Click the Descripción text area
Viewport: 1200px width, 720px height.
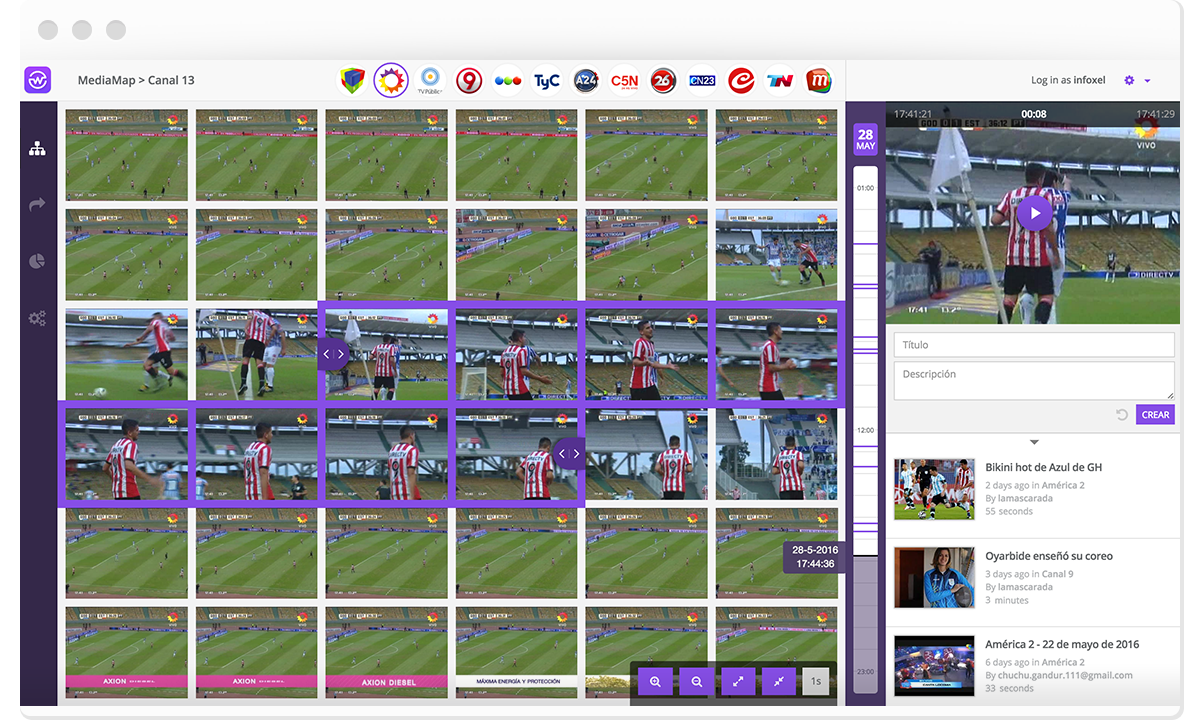(1034, 381)
